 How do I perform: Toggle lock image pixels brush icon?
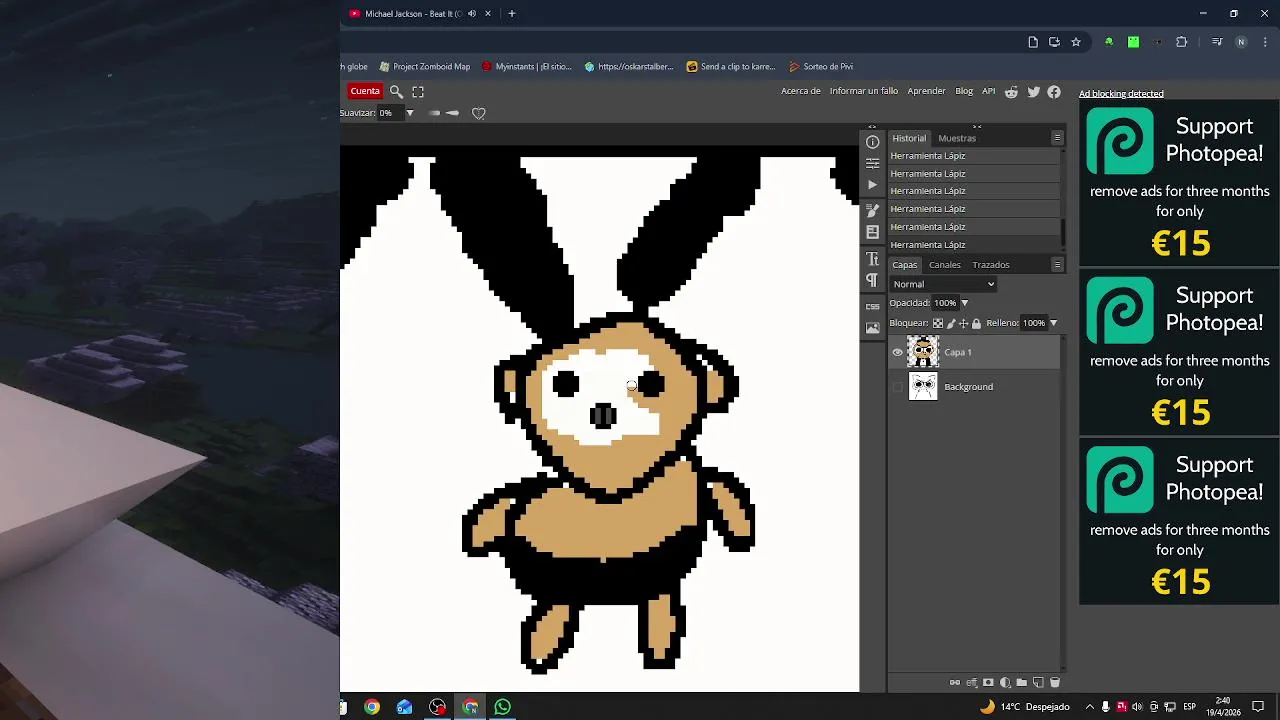[x=951, y=323]
